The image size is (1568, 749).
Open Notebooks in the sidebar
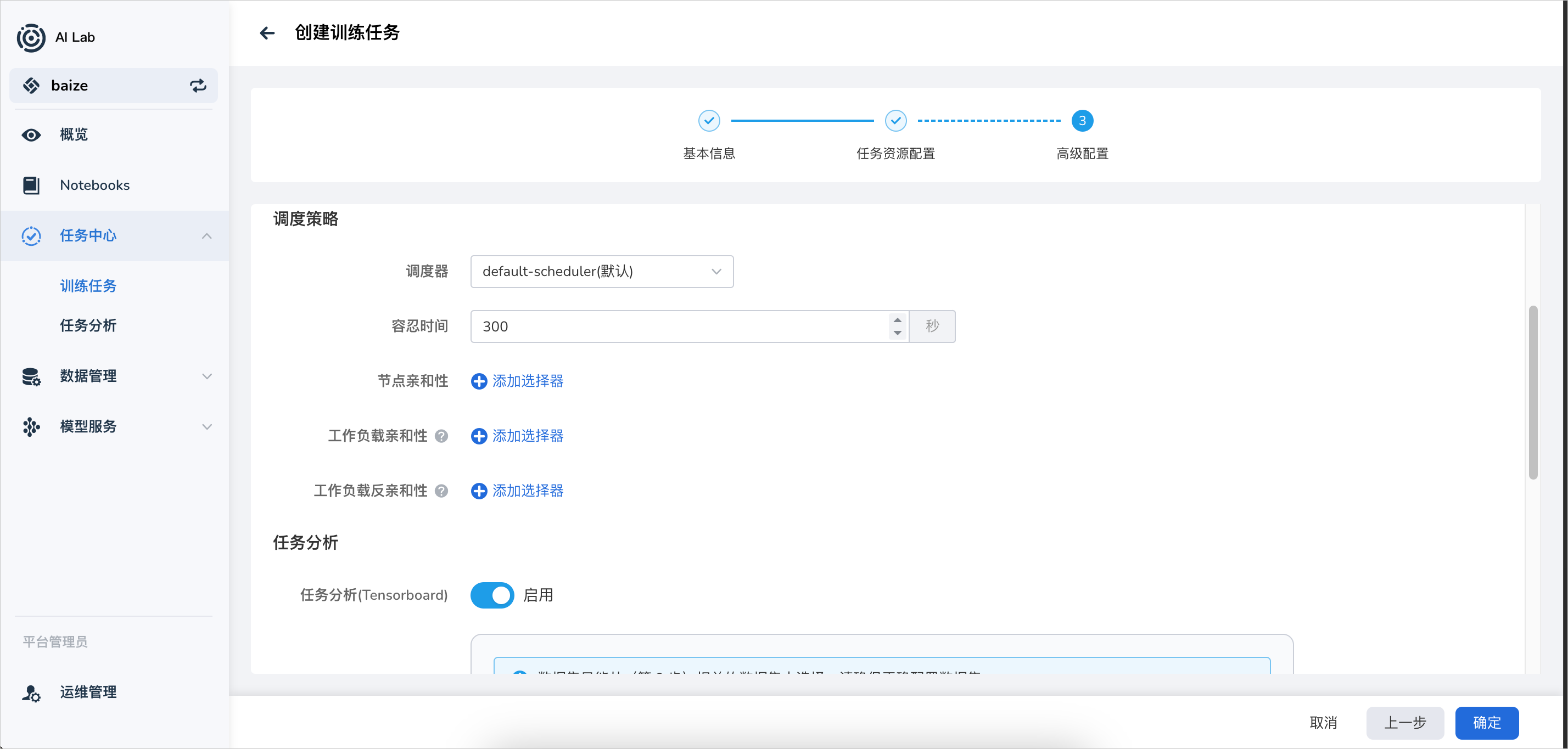114,185
